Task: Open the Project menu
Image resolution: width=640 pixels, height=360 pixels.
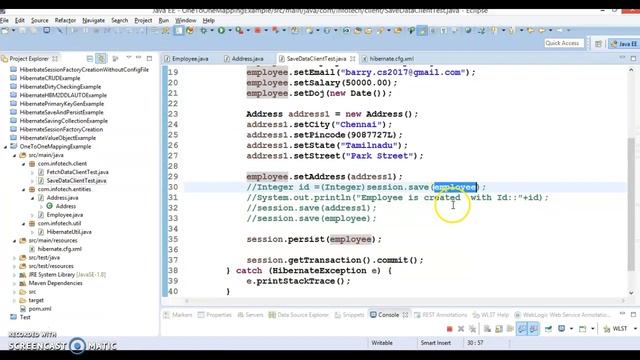Action: [143, 20]
